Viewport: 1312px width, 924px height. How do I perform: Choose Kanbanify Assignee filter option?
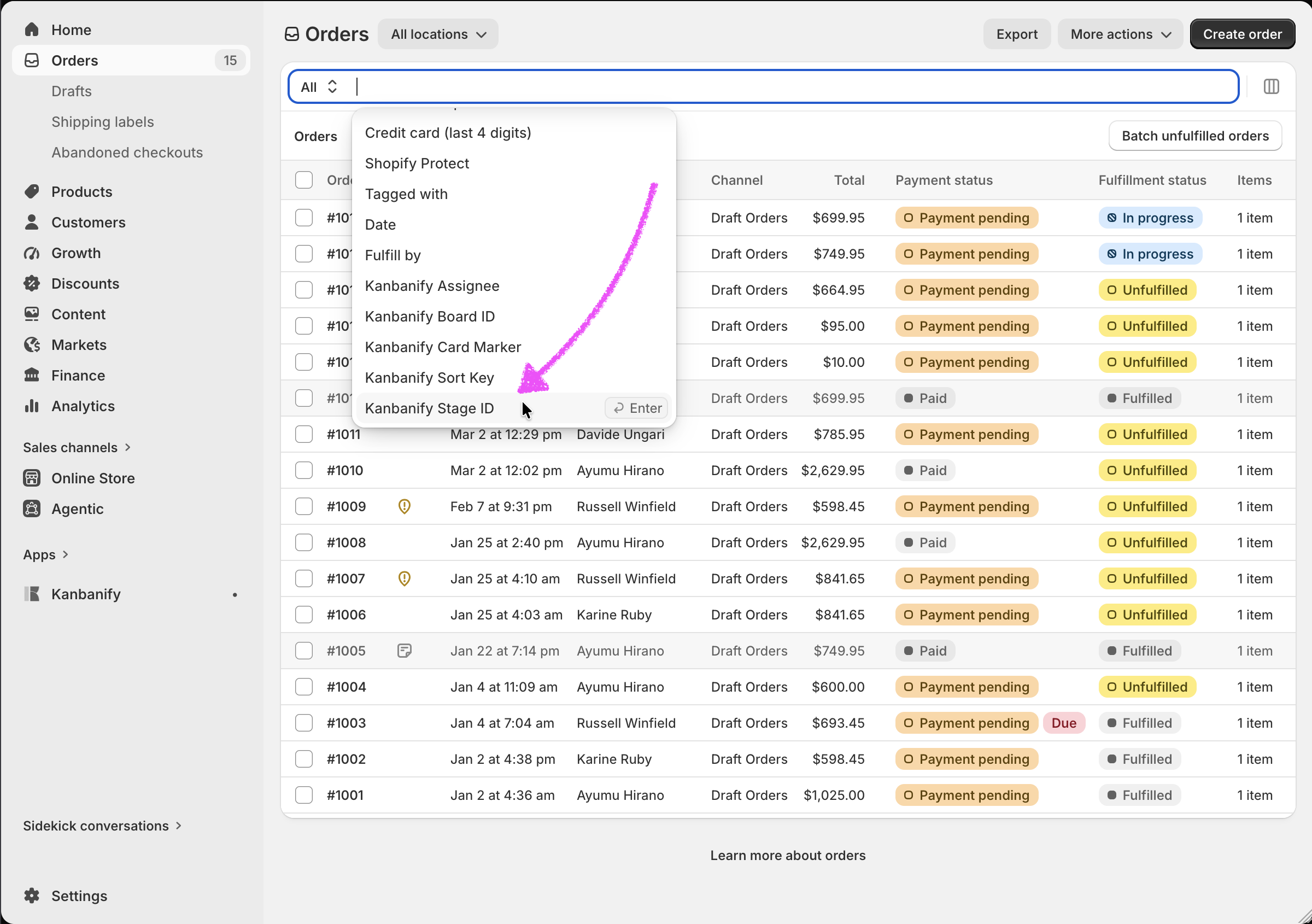[x=514, y=286]
